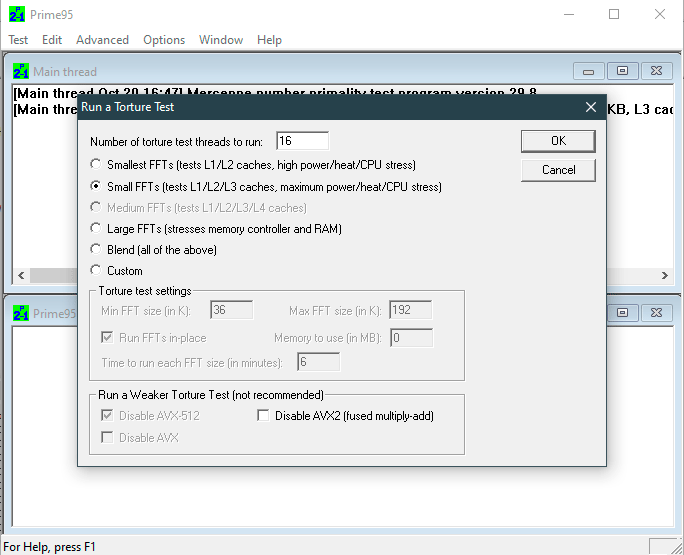Open the Help menu
Viewport: 684px width, 555px height.
269,40
